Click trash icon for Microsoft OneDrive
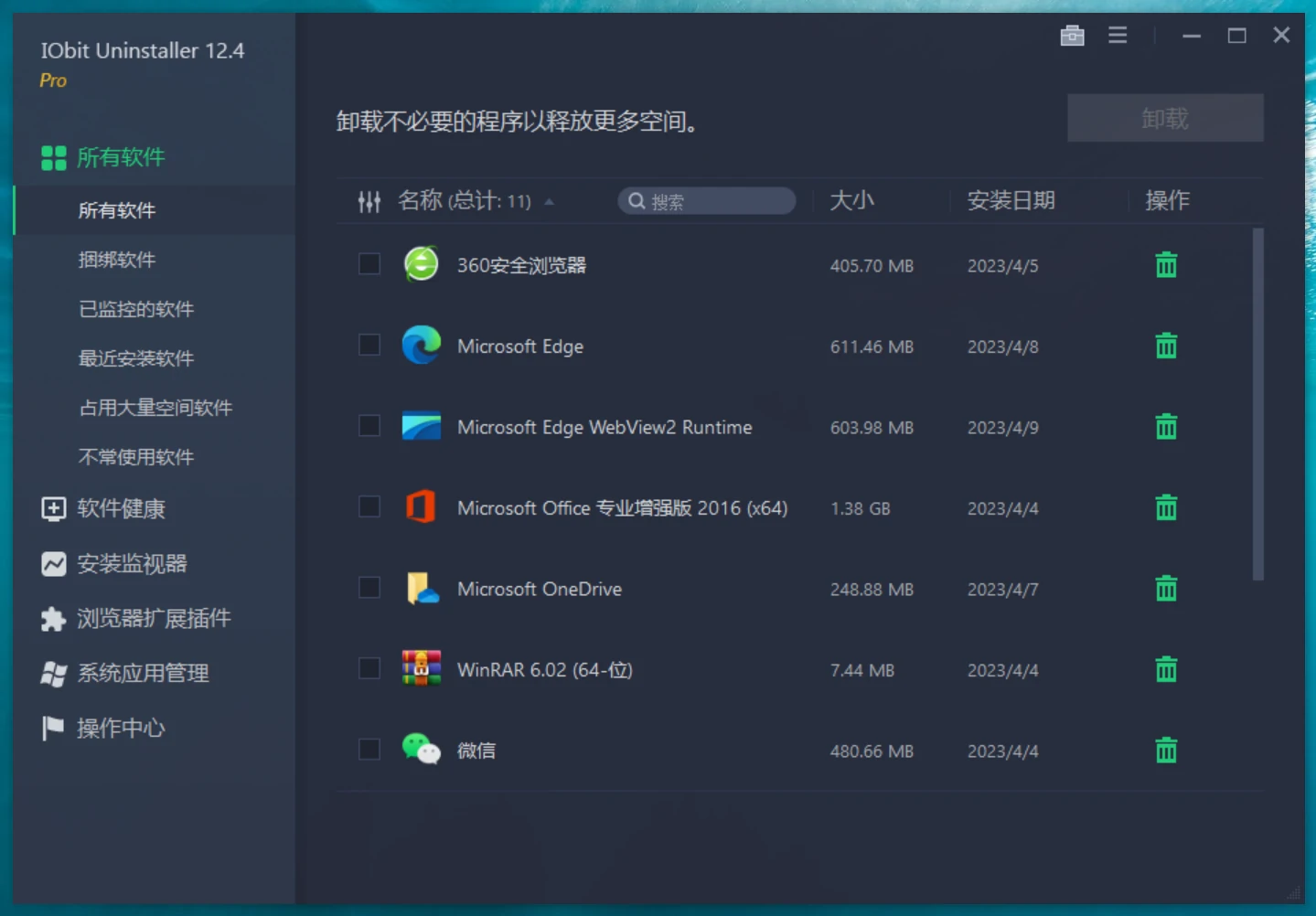 pyautogui.click(x=1165, y=589)
